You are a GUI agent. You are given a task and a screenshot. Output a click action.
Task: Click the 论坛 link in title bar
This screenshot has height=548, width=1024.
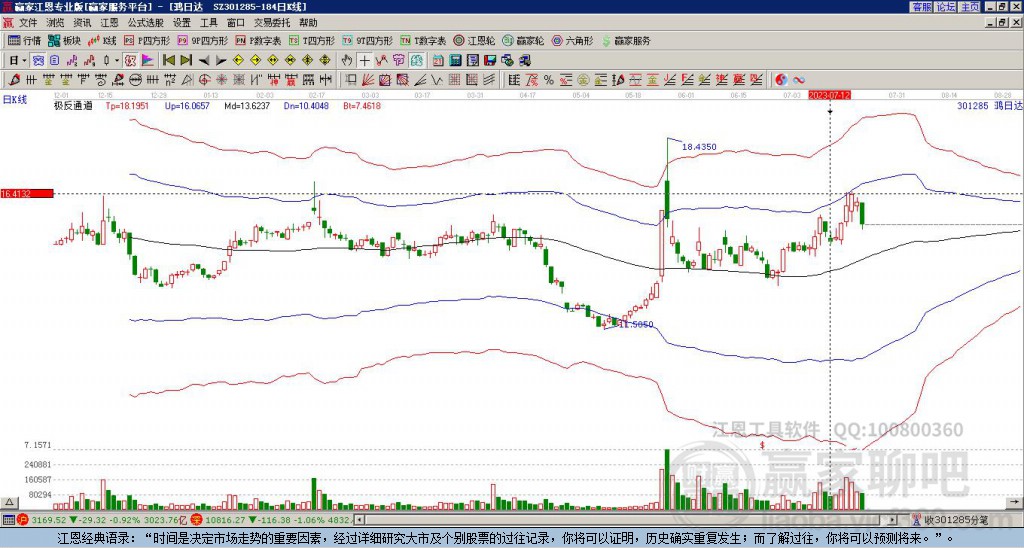(x=945, y=7)
